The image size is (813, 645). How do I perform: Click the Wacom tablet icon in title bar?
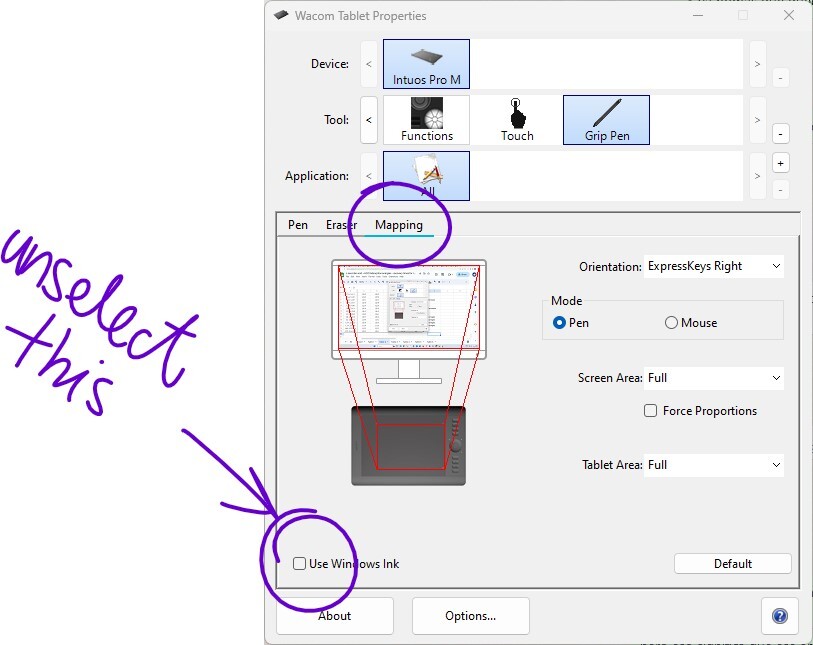pyautogui.click(x=281, y=15)
